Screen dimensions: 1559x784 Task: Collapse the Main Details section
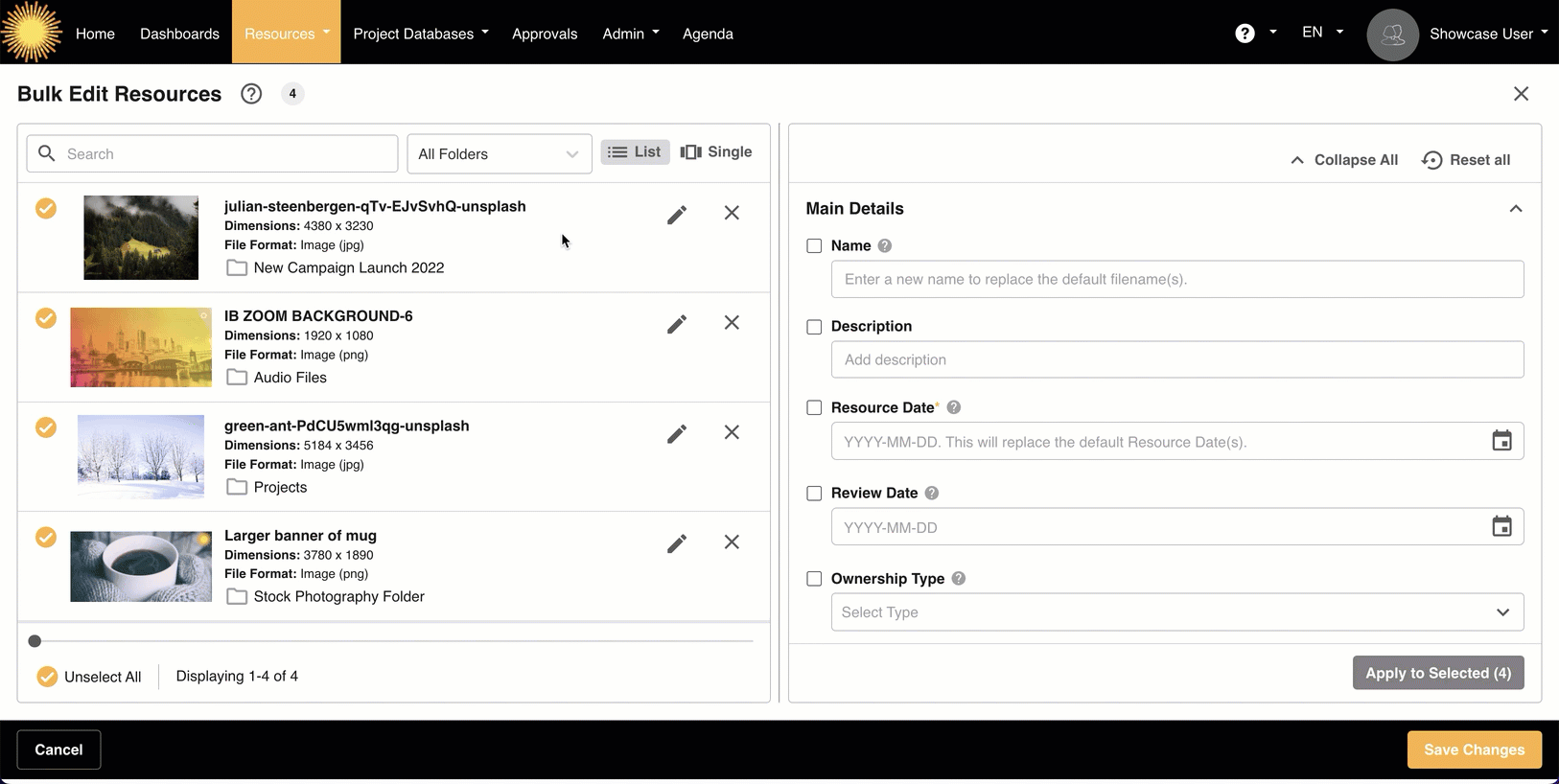coord(1515,209)
